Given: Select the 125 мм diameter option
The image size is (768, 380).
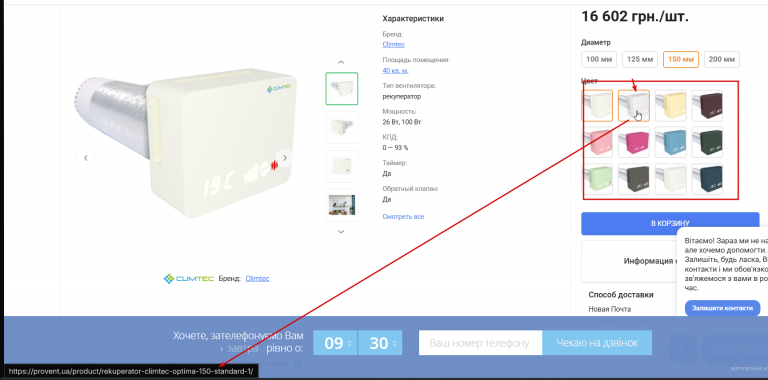Looking at the screenshot, I should click(640, 59).
